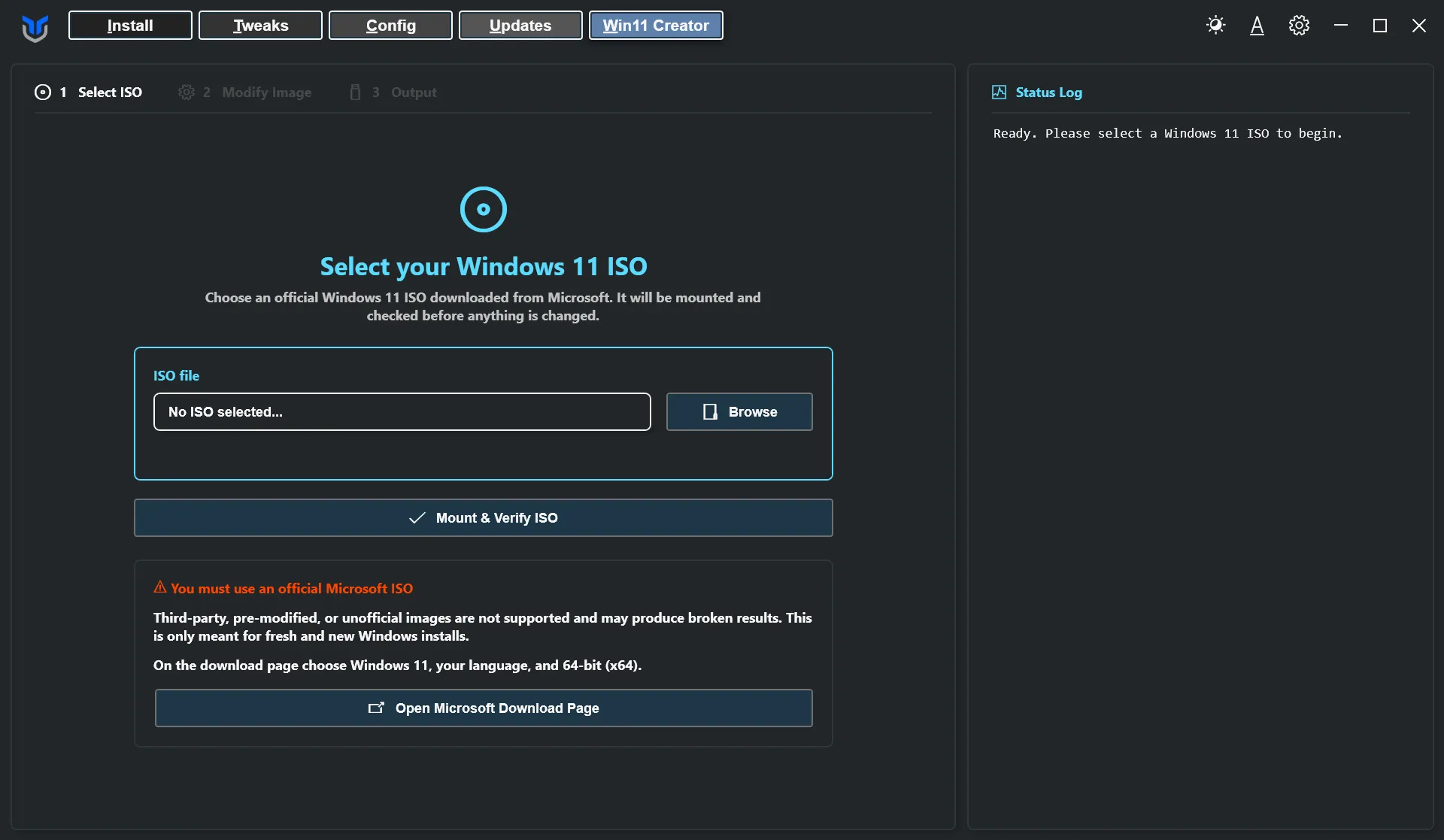Switch to the Tweaks tab
The width and height of the screenshot is (1444, 840).
[x=260, y=25]
